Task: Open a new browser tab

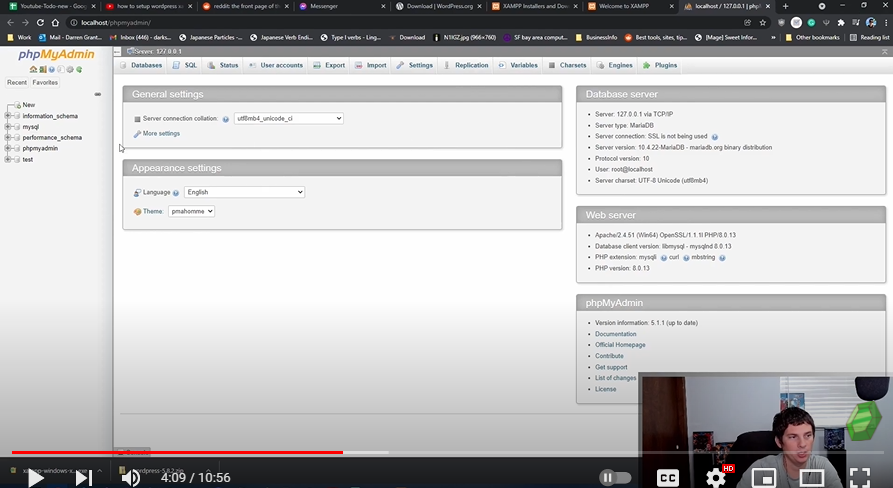Action: pos(785,6)
